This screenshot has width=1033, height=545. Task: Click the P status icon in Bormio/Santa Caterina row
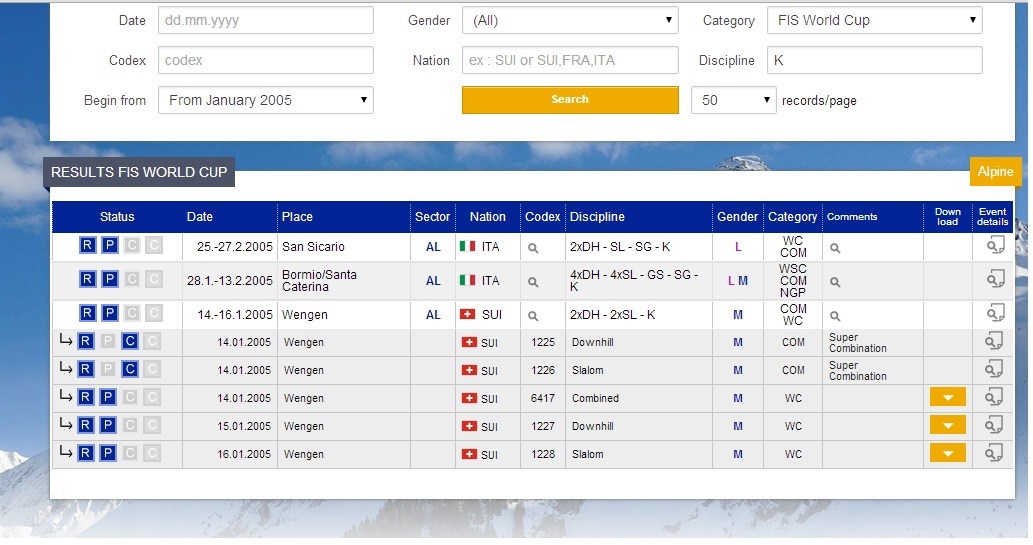110,279
